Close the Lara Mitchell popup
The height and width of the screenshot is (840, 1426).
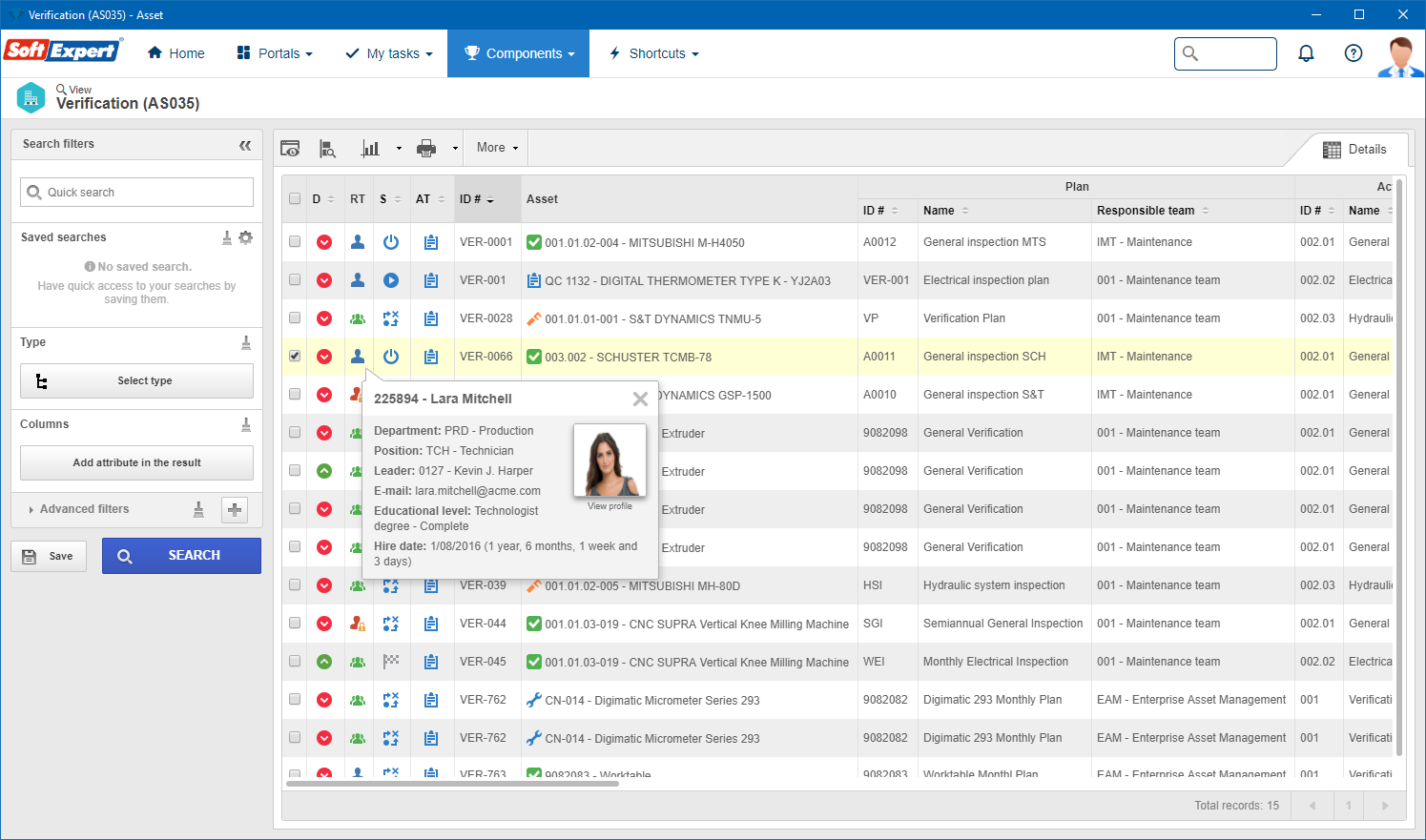[640, 400]
